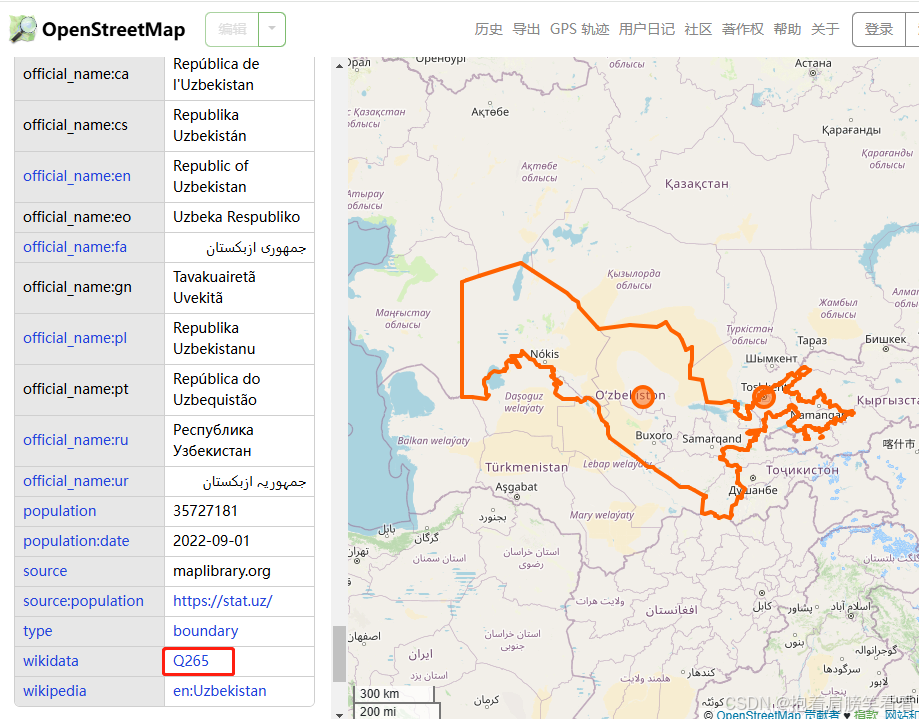
Task: Select the Republic of Uzbekistan value
Action: pyautogui.click(x=210, y=176)
